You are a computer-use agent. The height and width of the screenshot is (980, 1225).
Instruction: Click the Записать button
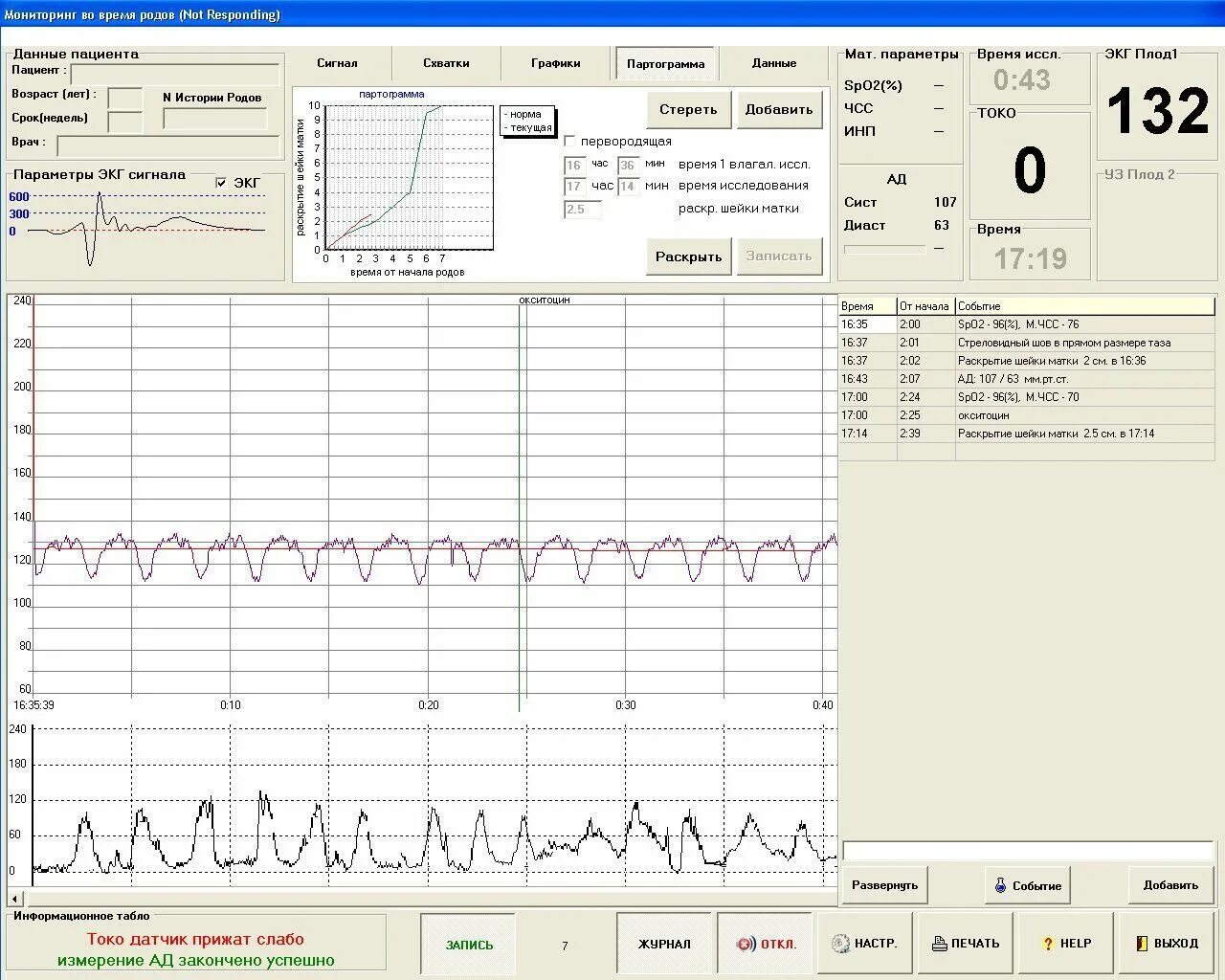click(779, 256)
